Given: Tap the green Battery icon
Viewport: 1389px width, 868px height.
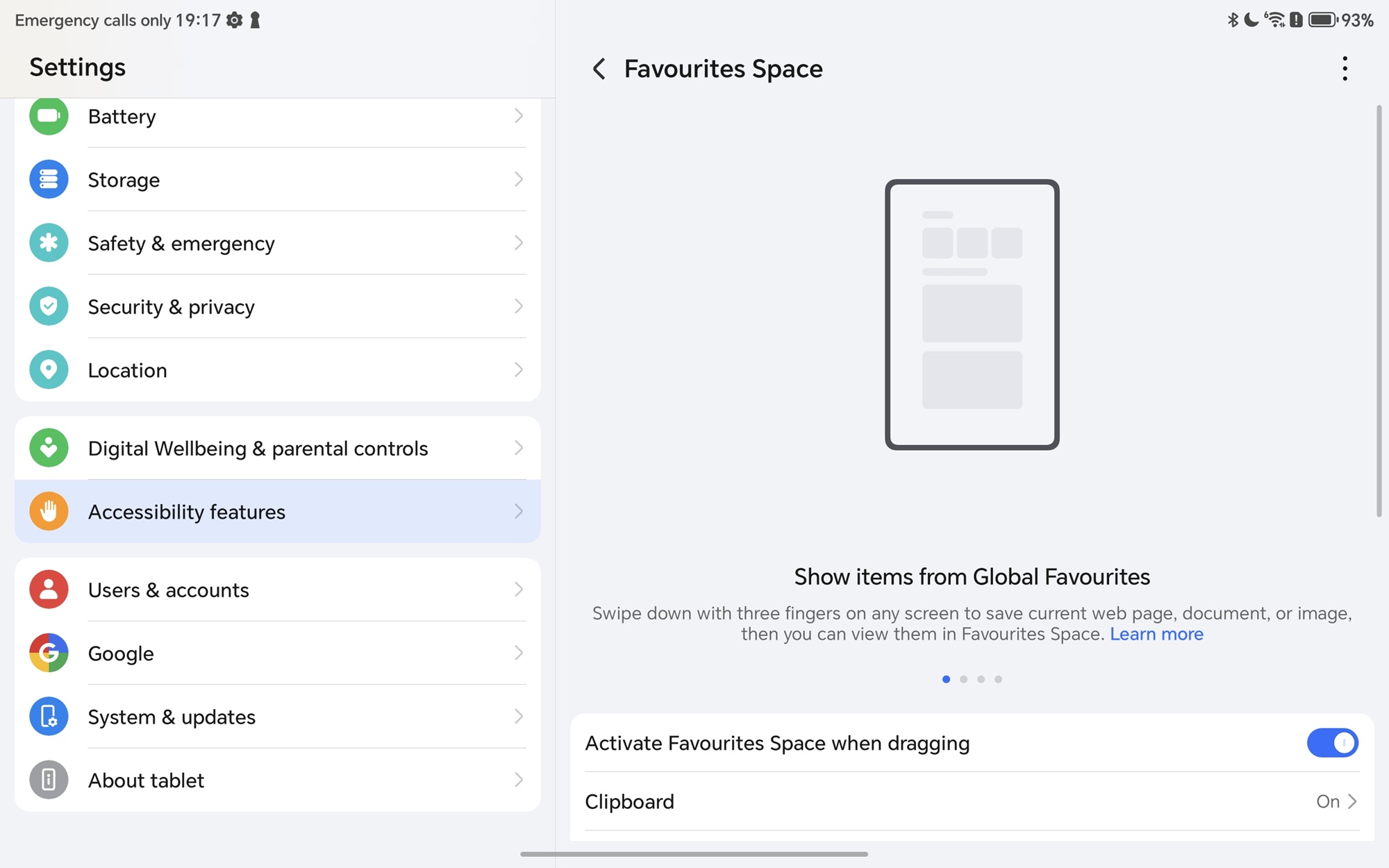Looking at the screenshot, I should coord(49,116).
